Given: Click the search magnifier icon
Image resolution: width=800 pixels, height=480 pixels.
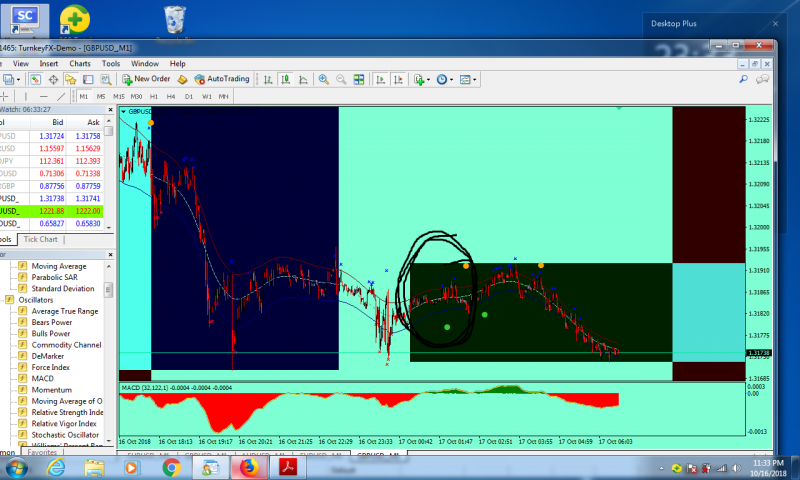Looking at the screenshot, I should [x=743, y=79].
